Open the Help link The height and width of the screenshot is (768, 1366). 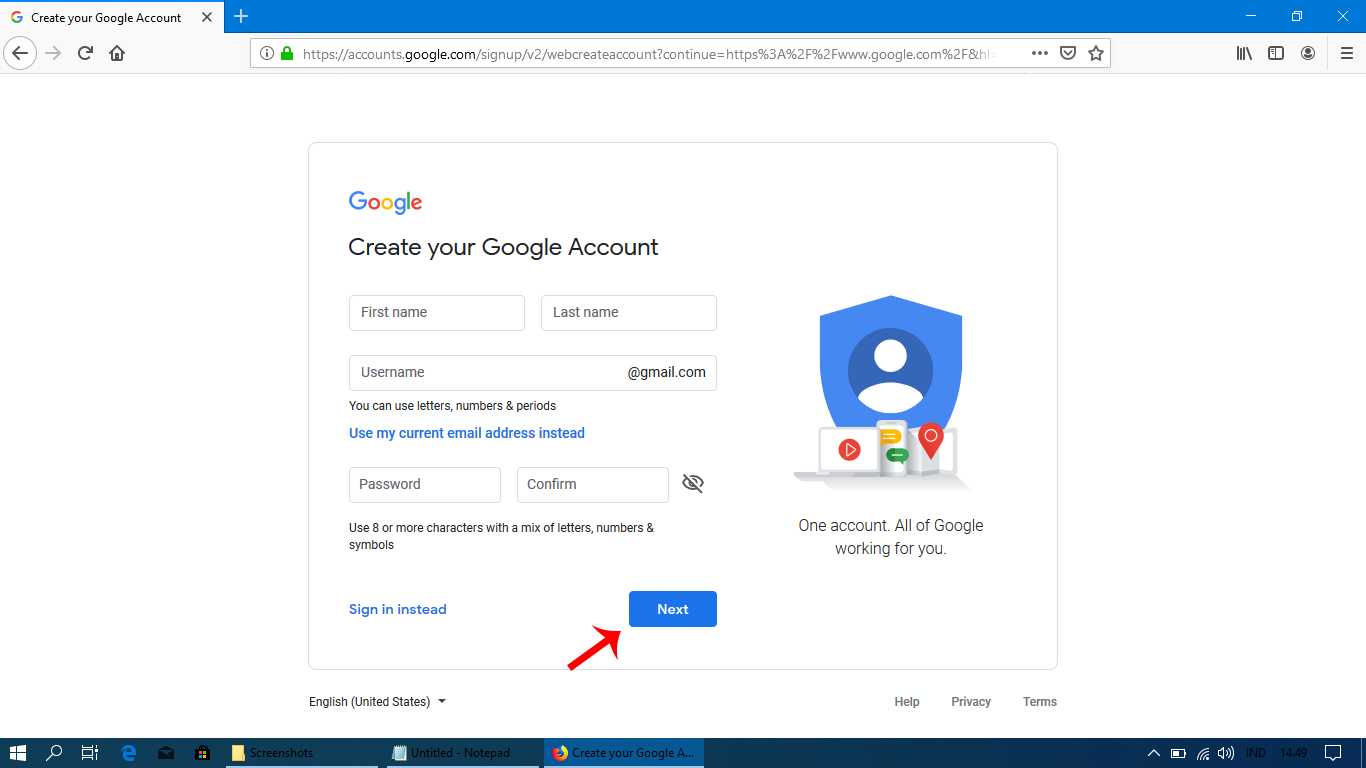click(x=907, y=702)
